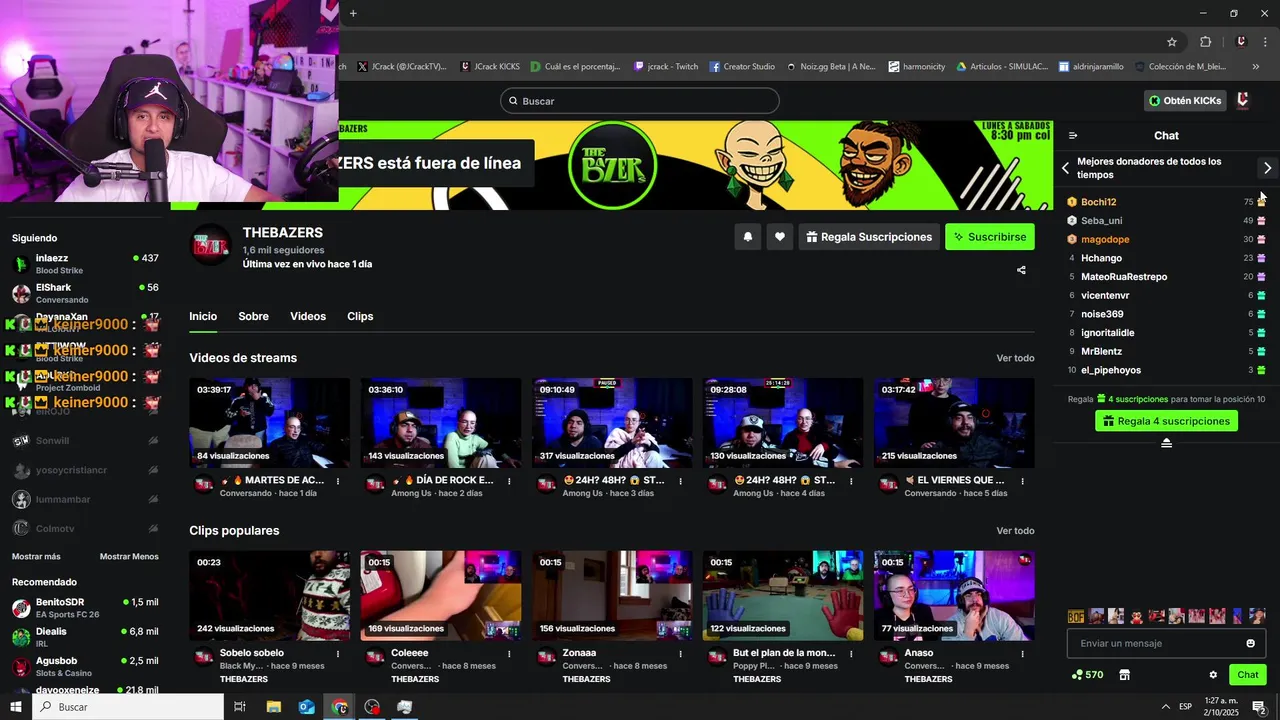Viewport: 1280px width, 720px height.
Task: Switch to the Videos tab
Action: tap(308, 316)
